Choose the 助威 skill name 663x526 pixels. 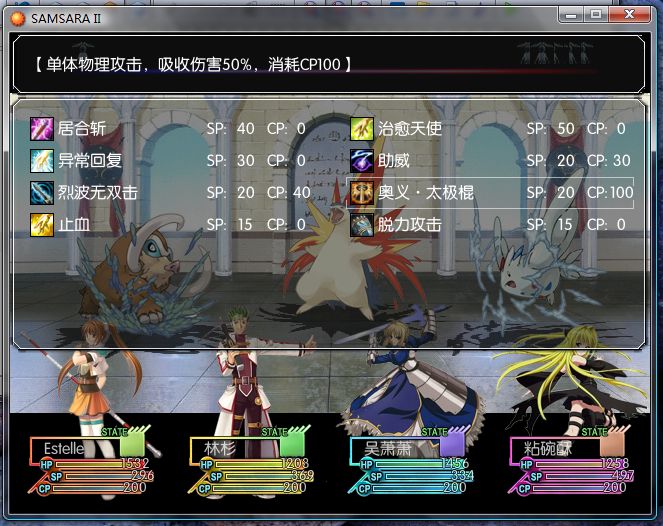(394, 161)
